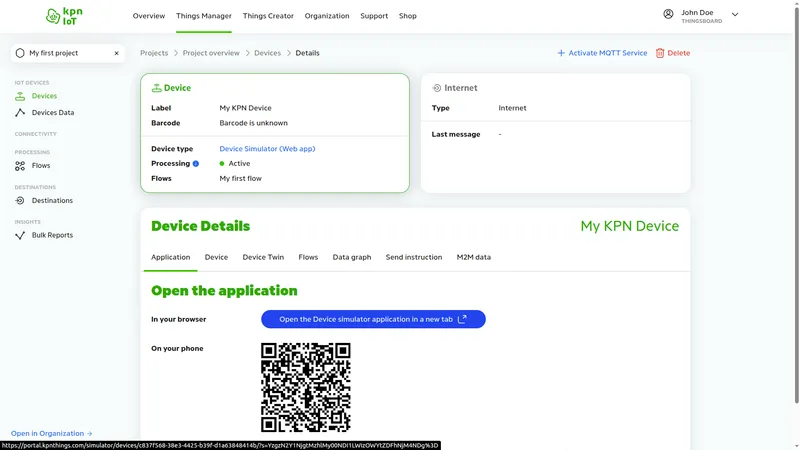Switch to the Device Twin tab

tap(263, 257)
